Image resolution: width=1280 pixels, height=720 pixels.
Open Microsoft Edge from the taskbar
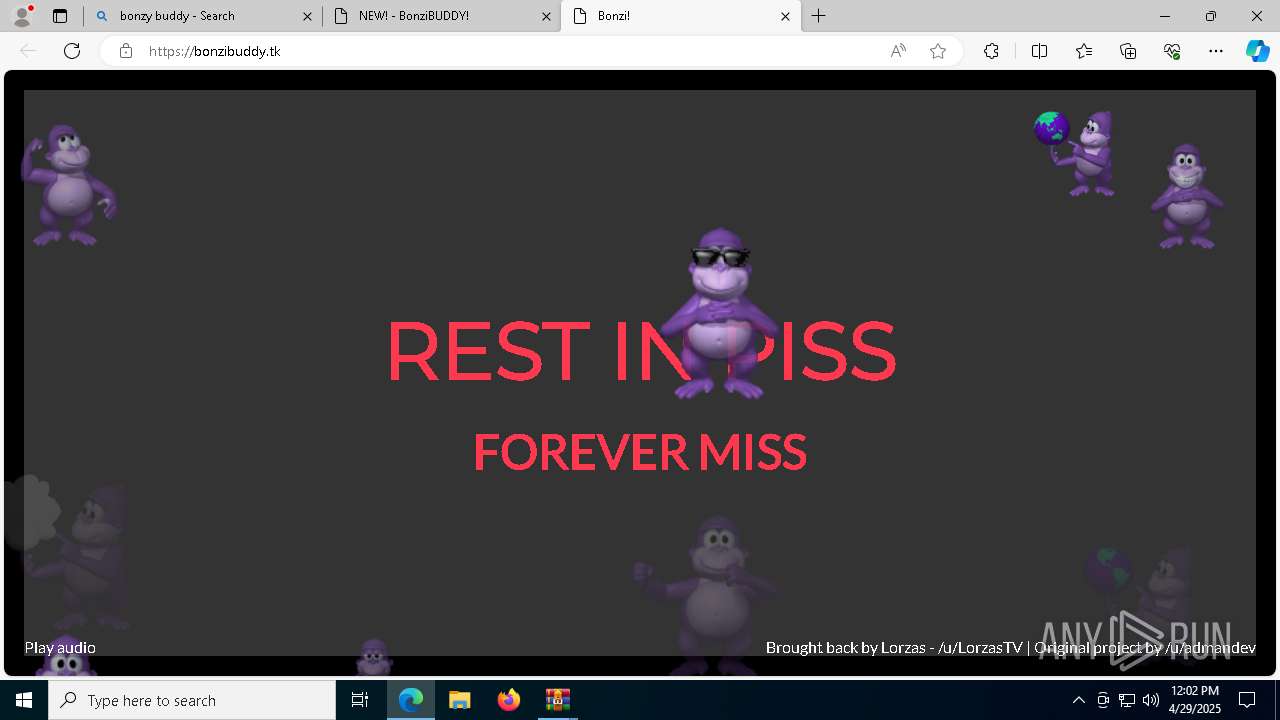tap(411, 700)
